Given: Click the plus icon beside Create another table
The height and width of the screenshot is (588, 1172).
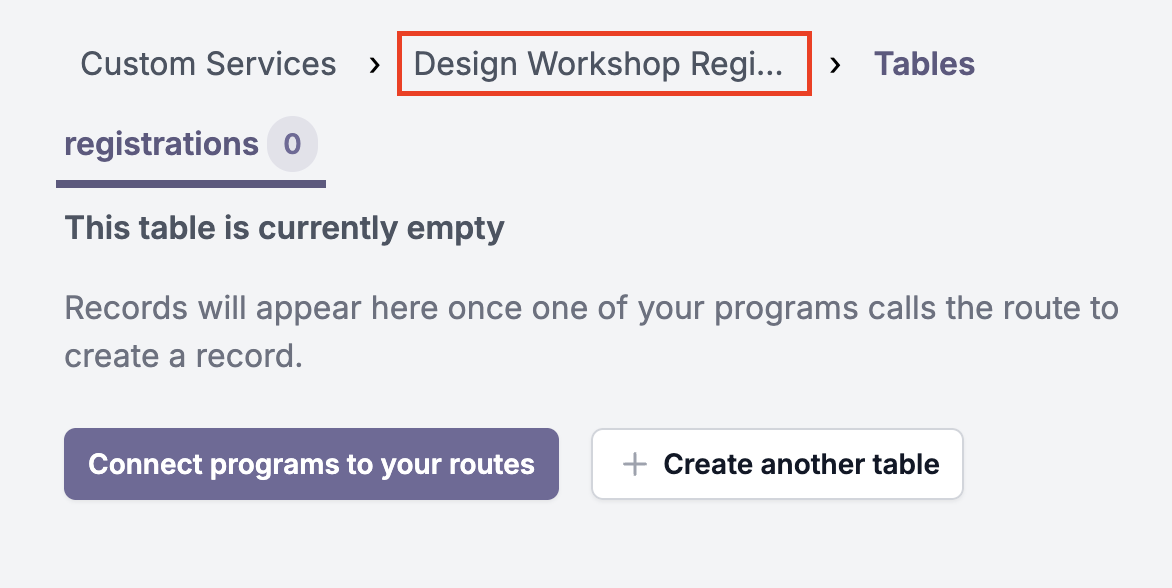Looking at the screenshot, I should (x=635, y=464).
